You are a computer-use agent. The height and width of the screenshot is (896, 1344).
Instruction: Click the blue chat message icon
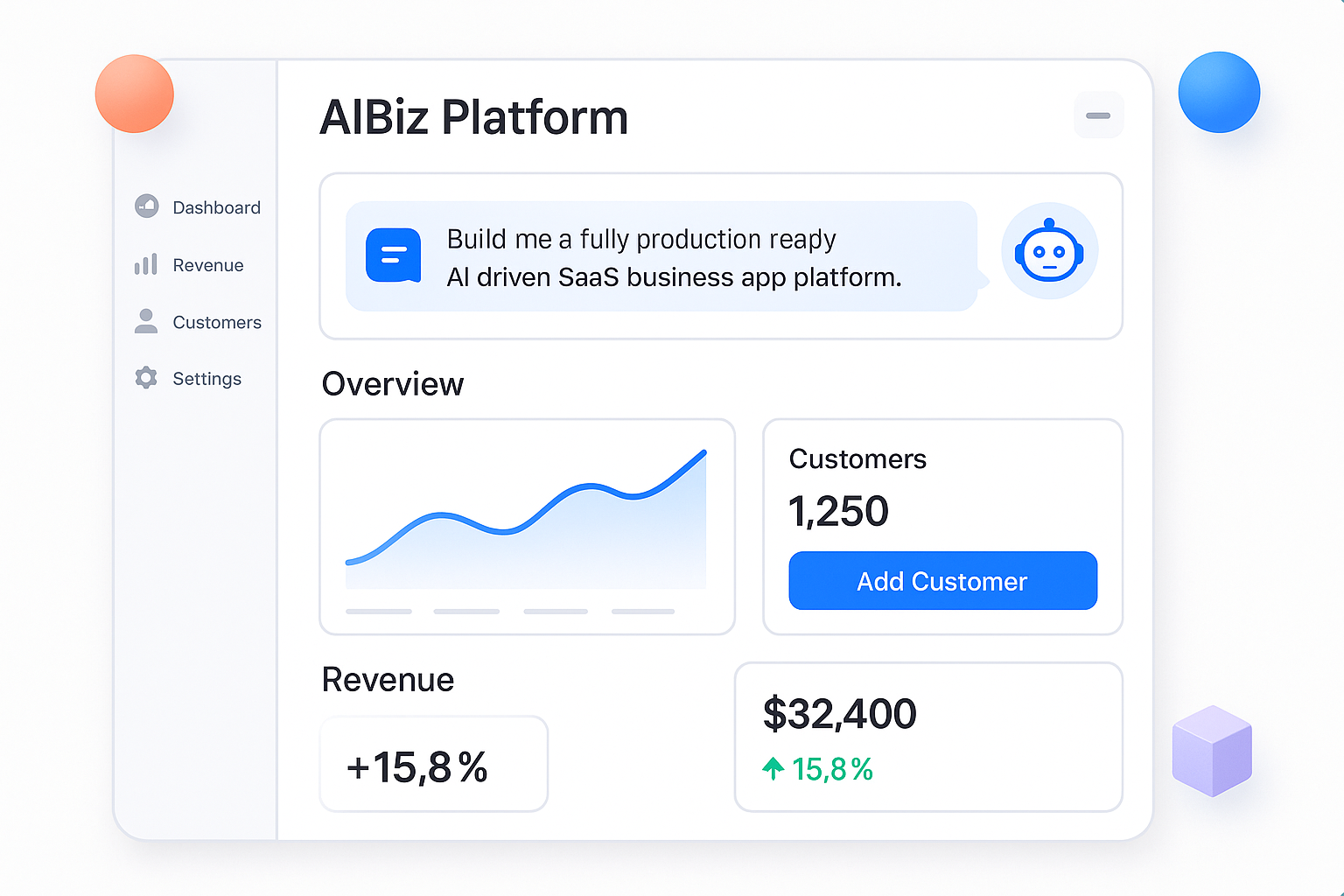(394, 255)
